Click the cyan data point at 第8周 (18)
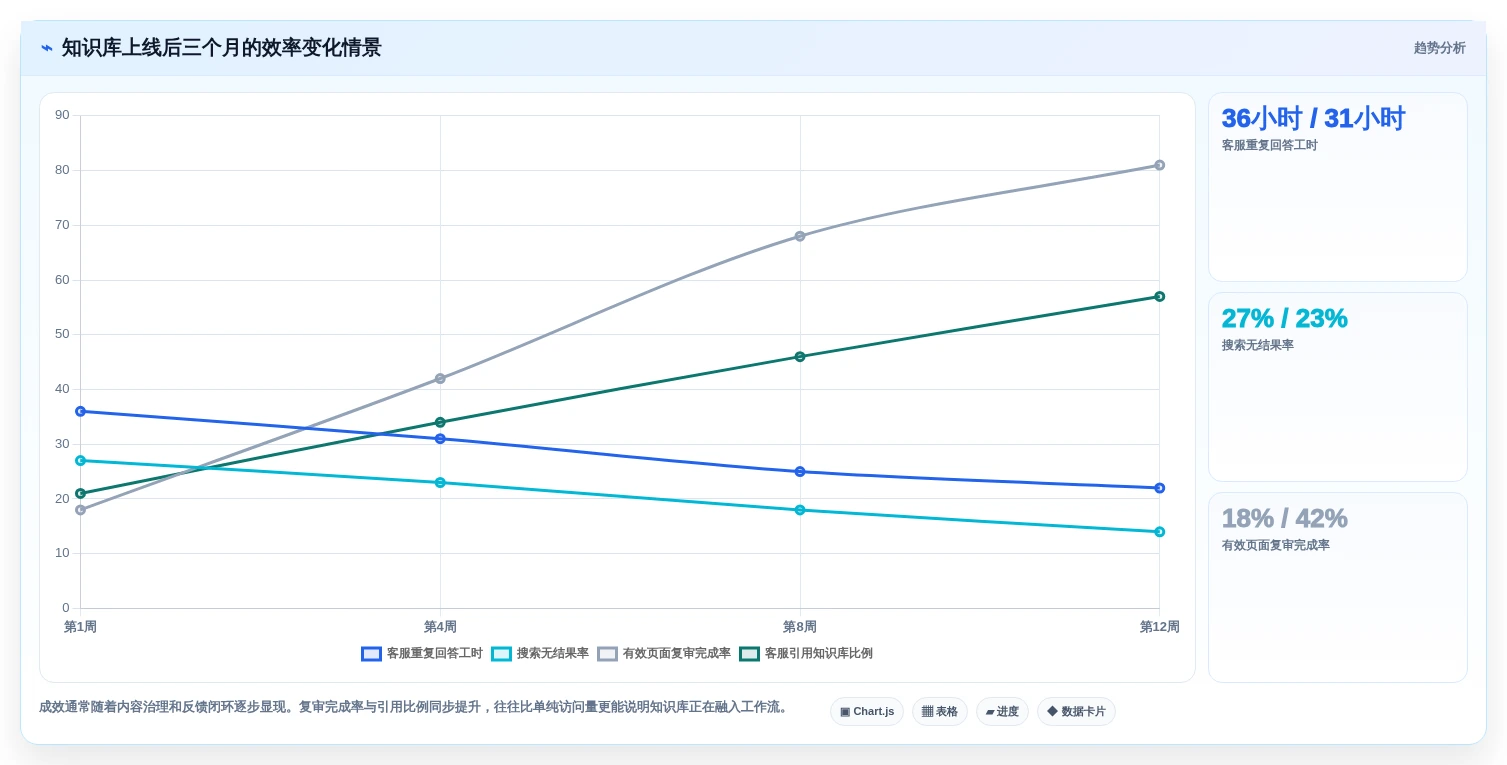 coord(800,510)
